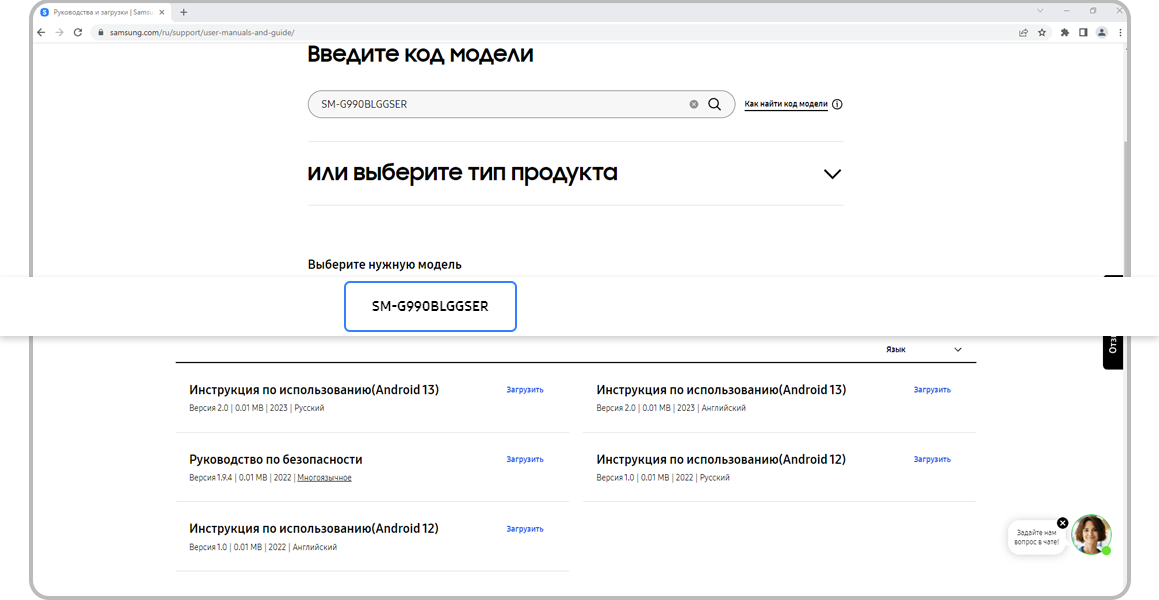This screenshot has width=1159, height=600.
Task: Select the SM-G990BLGGSER model button
Action: point(430,306)
